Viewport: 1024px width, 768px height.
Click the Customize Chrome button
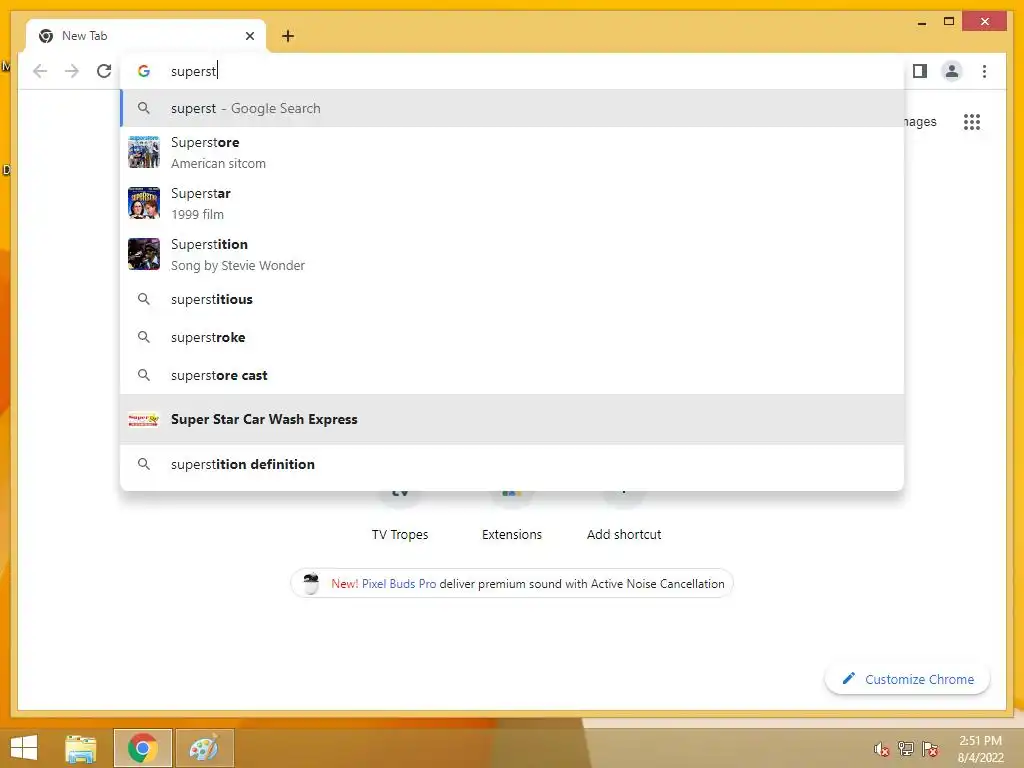click(x=908, y=679)
